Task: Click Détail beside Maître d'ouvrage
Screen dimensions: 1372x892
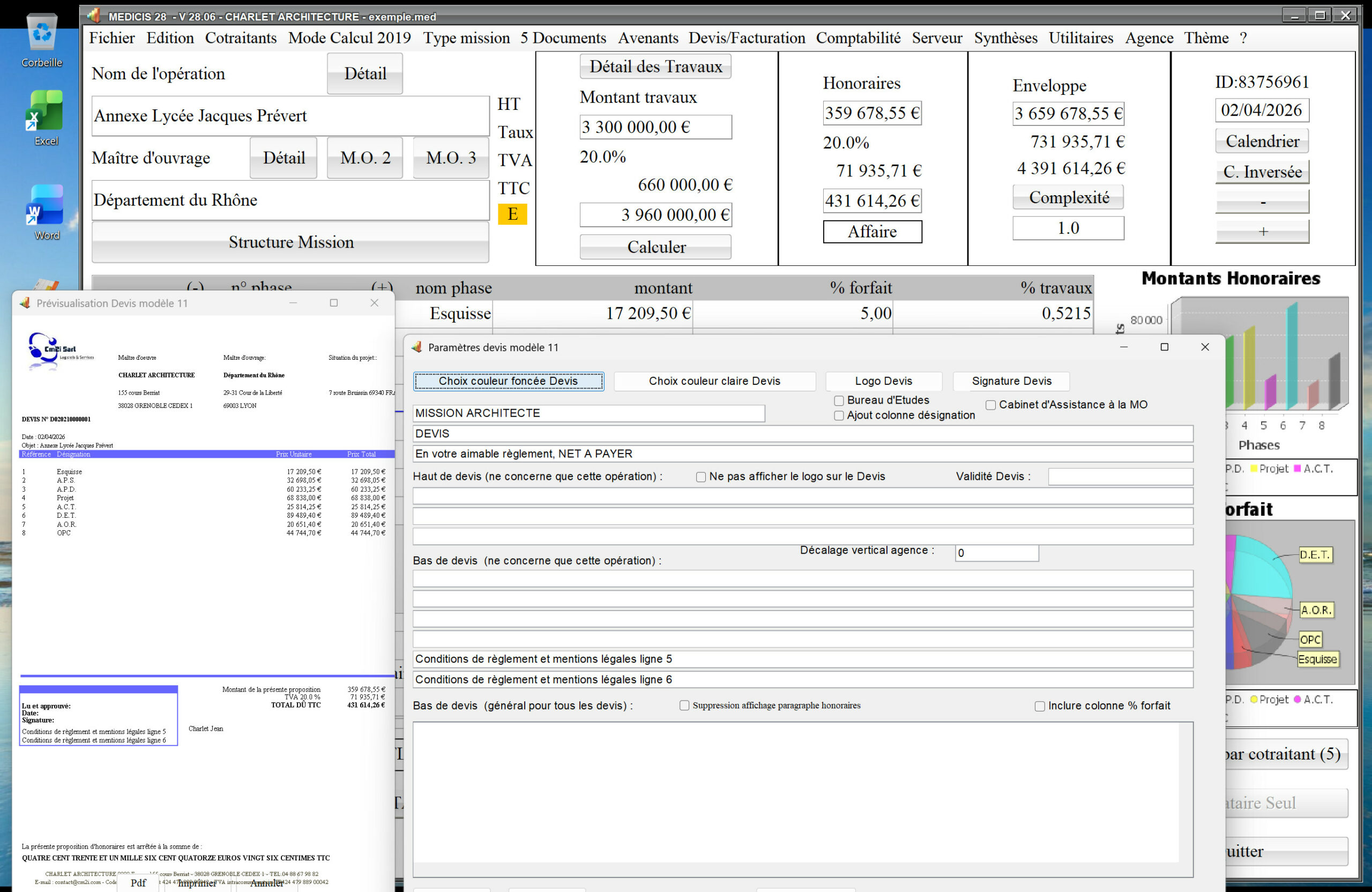Action: click(x=284, y=158)
